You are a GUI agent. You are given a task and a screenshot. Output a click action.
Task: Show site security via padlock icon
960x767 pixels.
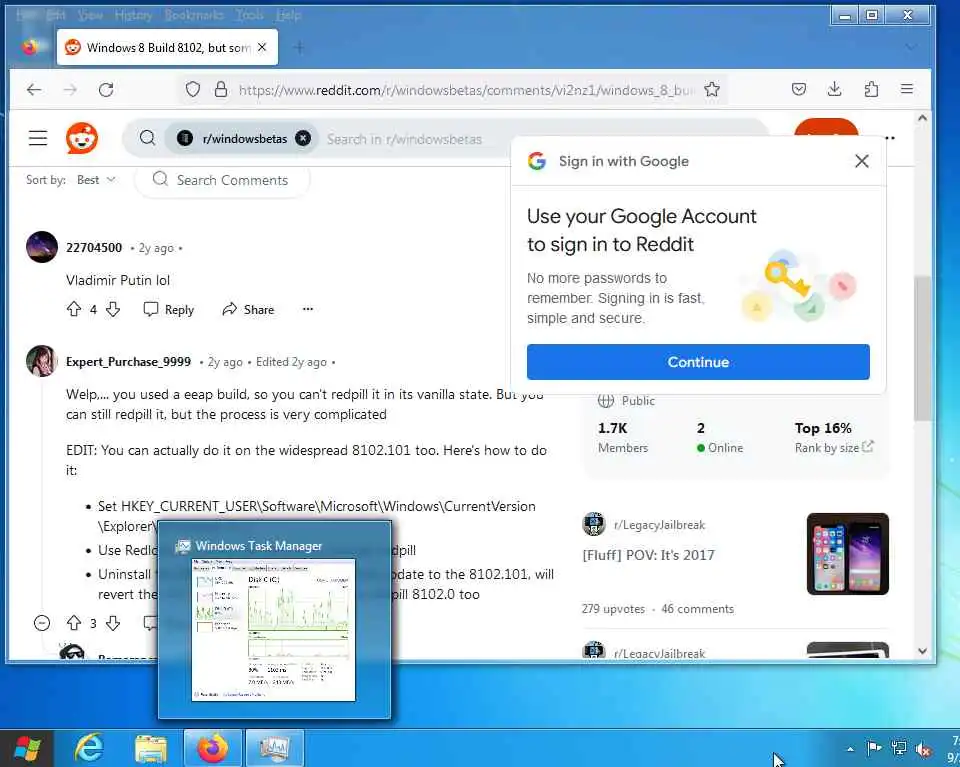coord(221,90)
